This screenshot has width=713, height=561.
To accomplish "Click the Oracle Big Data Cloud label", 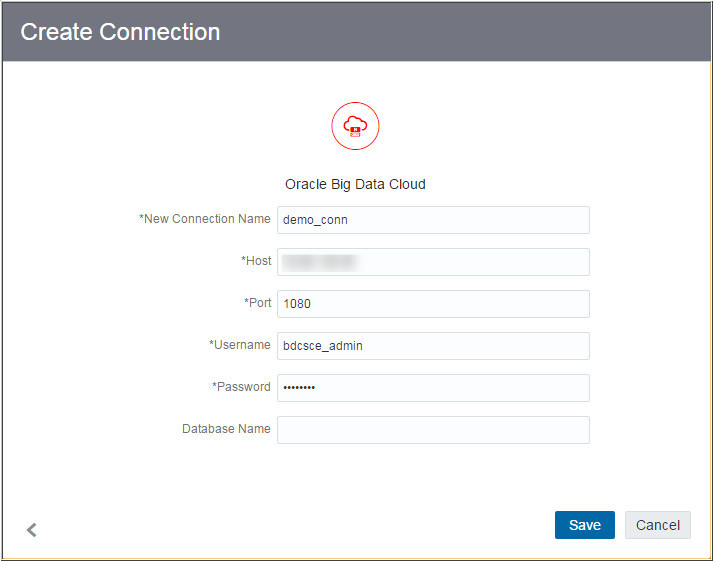I will pos(355,184).
